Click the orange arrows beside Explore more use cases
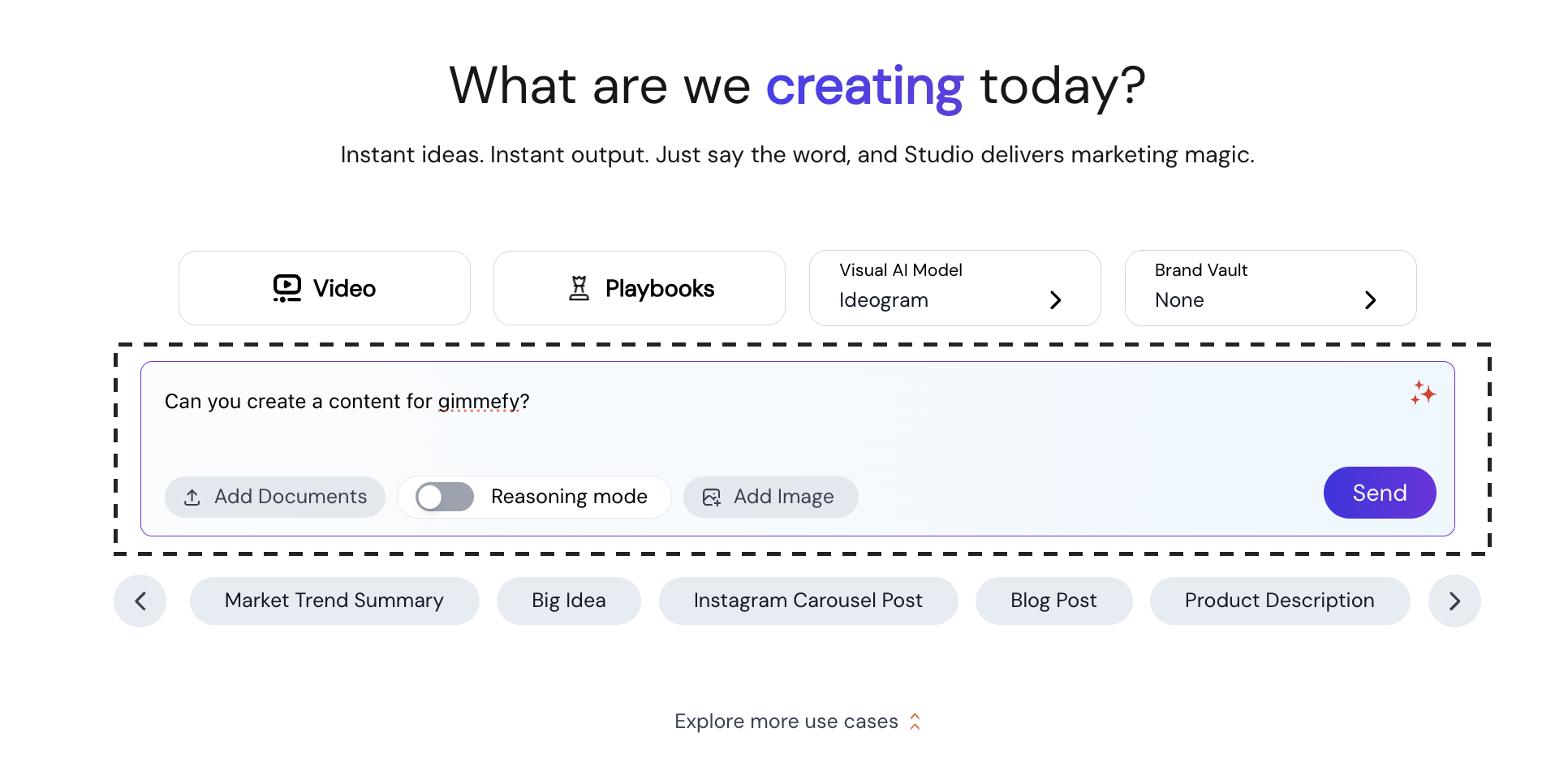Image resolution: width=1568 pixels, height=771 pixels. click(x=915, y=721)
